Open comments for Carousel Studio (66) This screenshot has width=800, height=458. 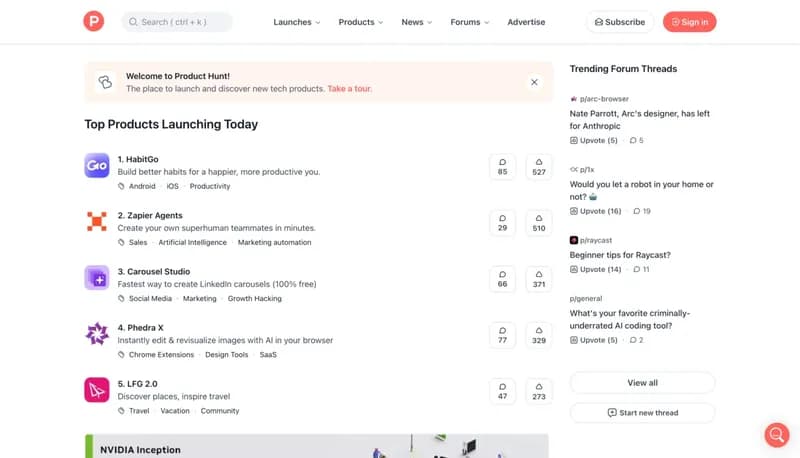point(503,279)
